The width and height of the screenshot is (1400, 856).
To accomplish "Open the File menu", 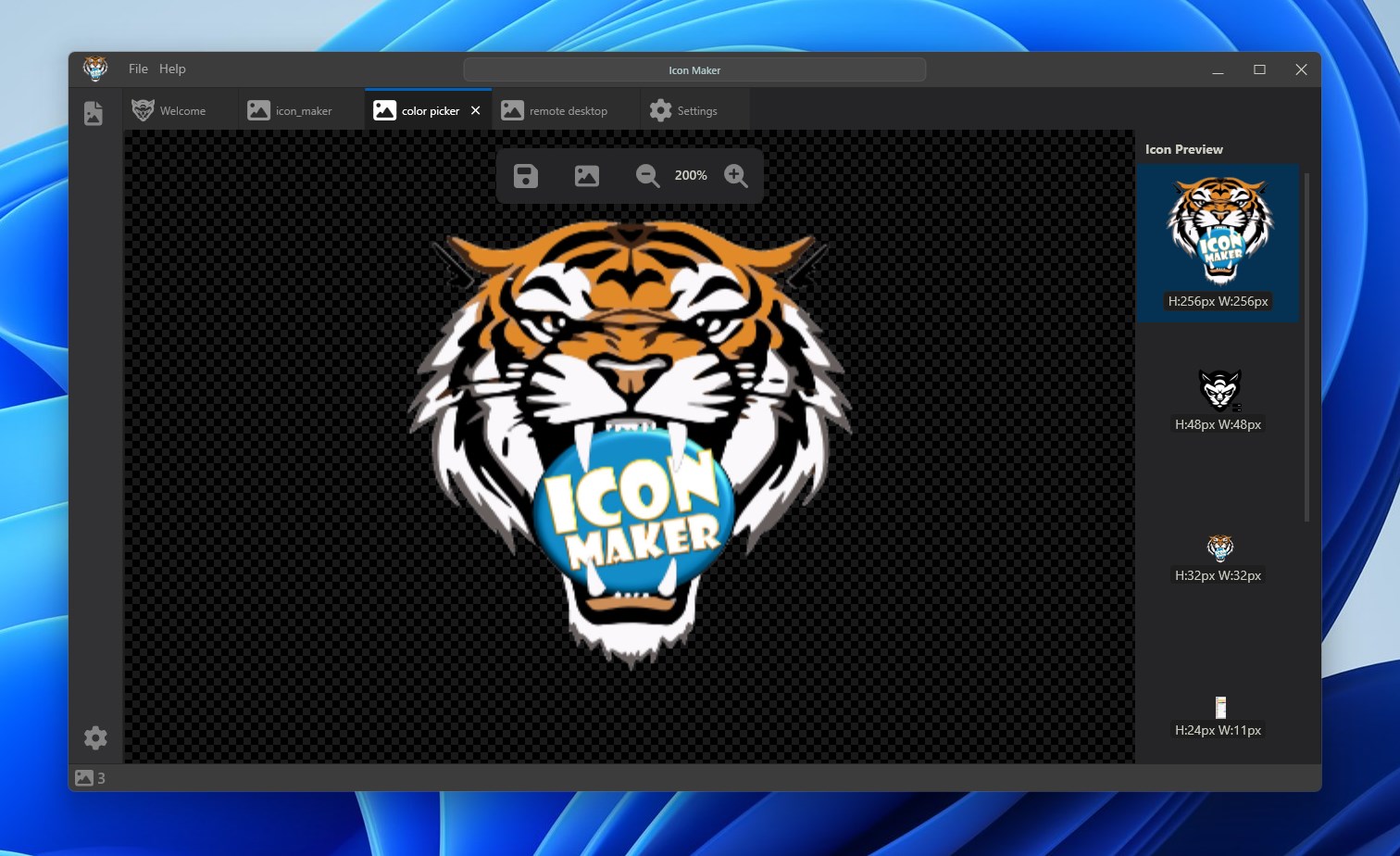I will tap(137, 69).
